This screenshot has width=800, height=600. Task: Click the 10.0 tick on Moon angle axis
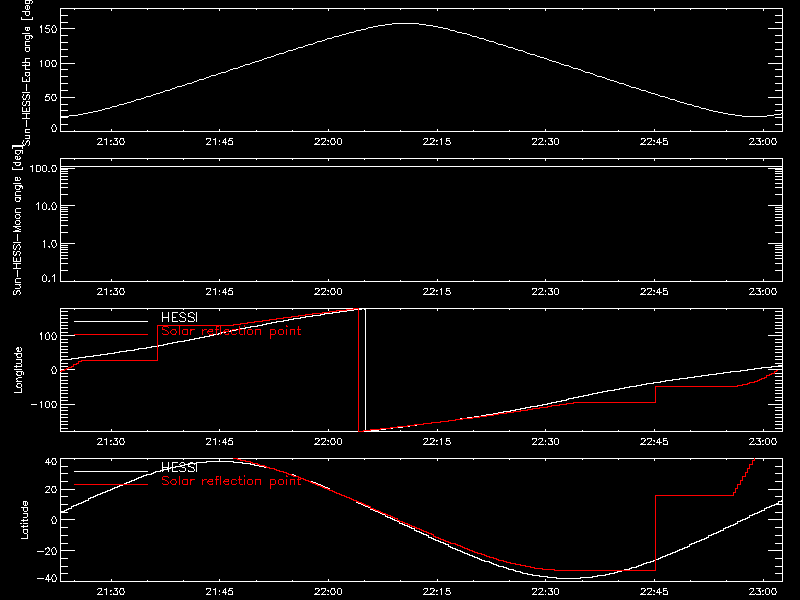[46, 206]
